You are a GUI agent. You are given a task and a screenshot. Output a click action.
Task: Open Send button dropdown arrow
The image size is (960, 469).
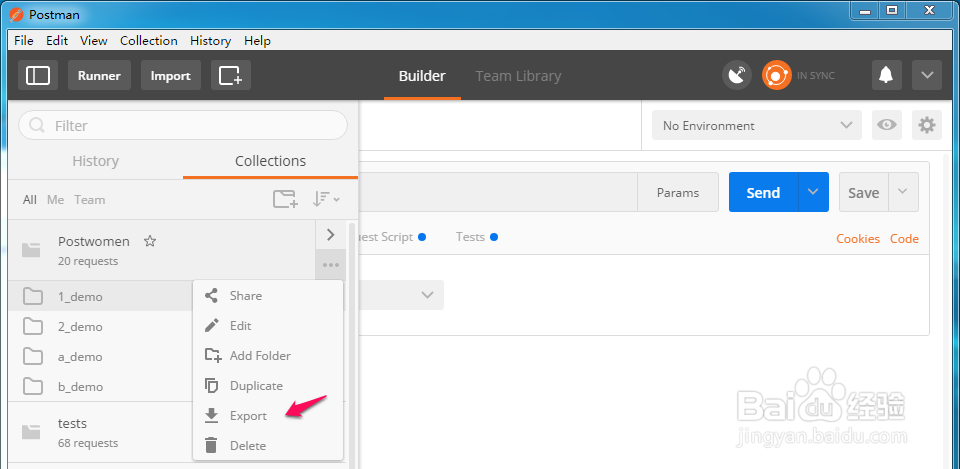tap(813, 192)
